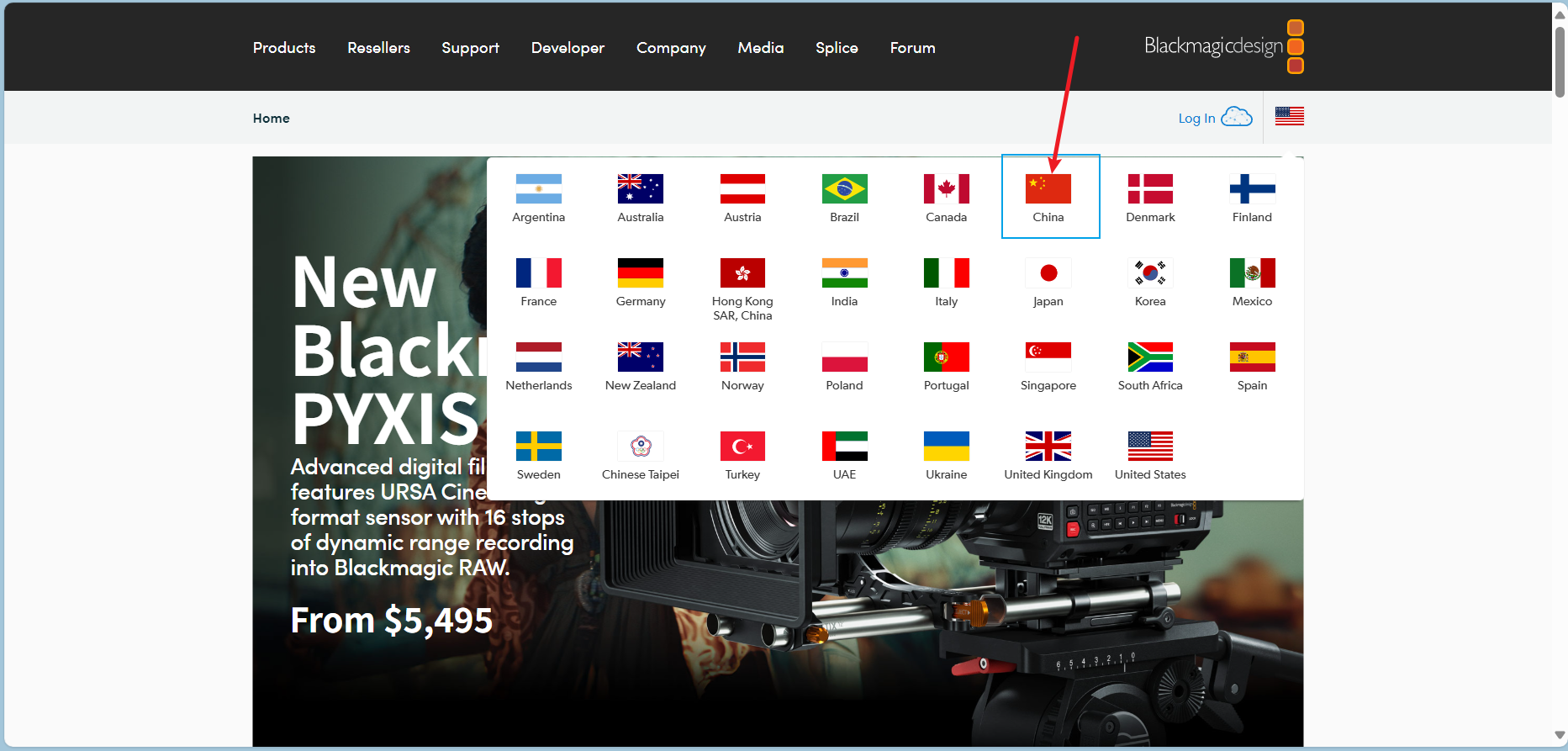Click the Blackmagic cloud icon
Screen dimensions: 1568x751
pos(1236,116)
